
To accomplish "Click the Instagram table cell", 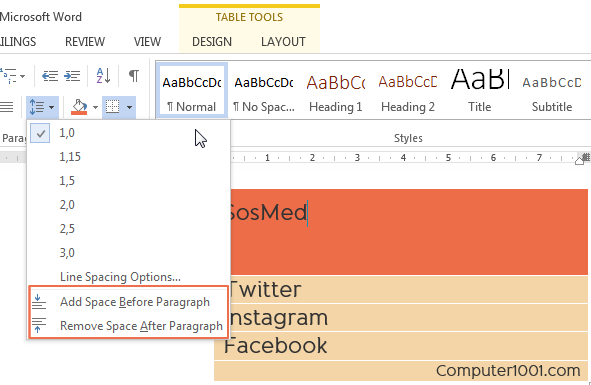I will pos(409,318).
